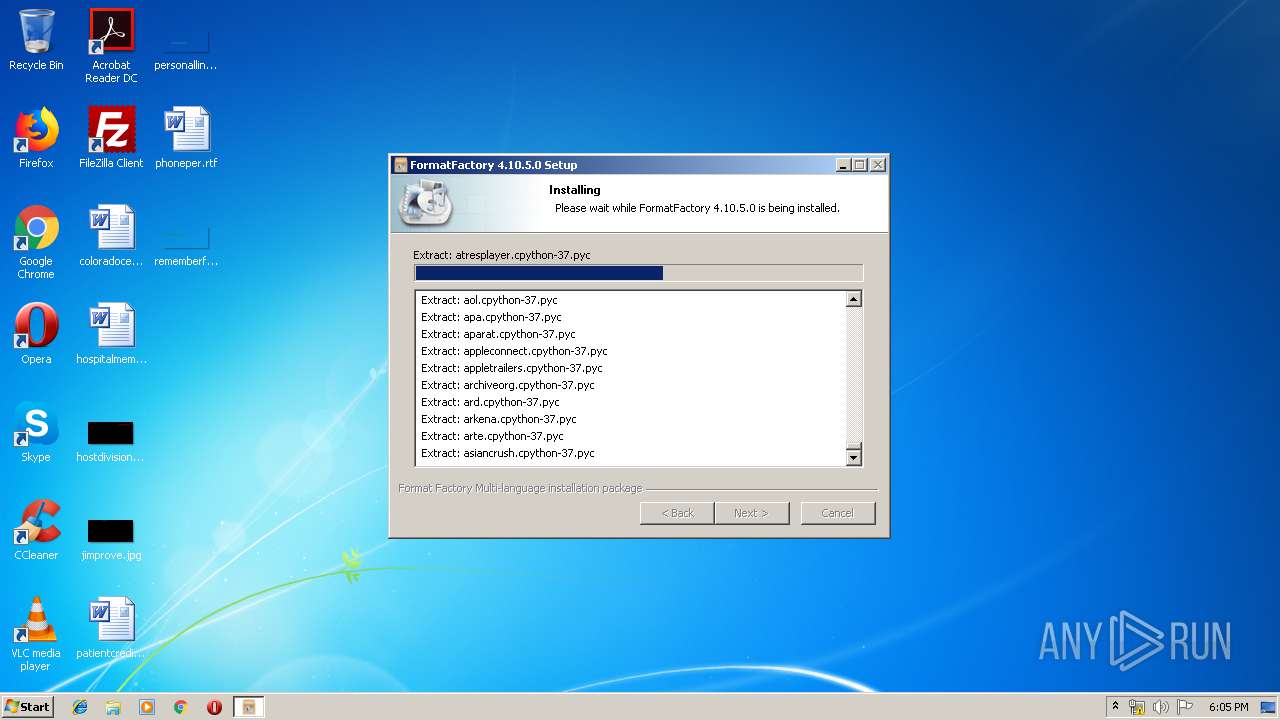Select the log line arte.cpython-37.pyc
Image resolution: width=1280 pixels, height=720 pixels.
point(492,436)
